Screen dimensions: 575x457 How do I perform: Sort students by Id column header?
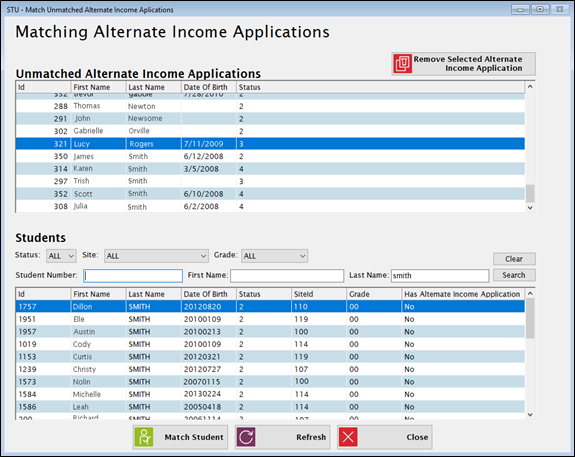coord(43,294)
